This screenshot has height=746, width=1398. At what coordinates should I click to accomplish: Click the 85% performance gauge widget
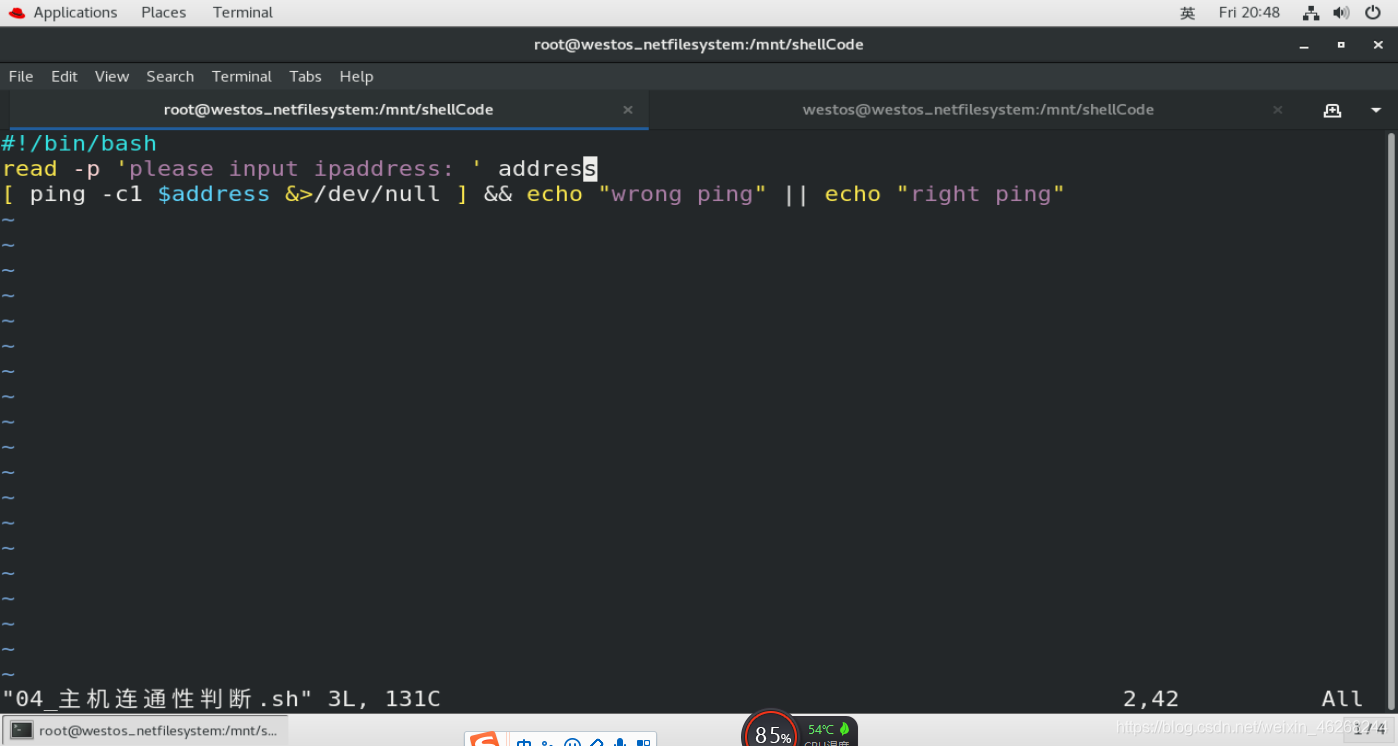tap(770, 732)
